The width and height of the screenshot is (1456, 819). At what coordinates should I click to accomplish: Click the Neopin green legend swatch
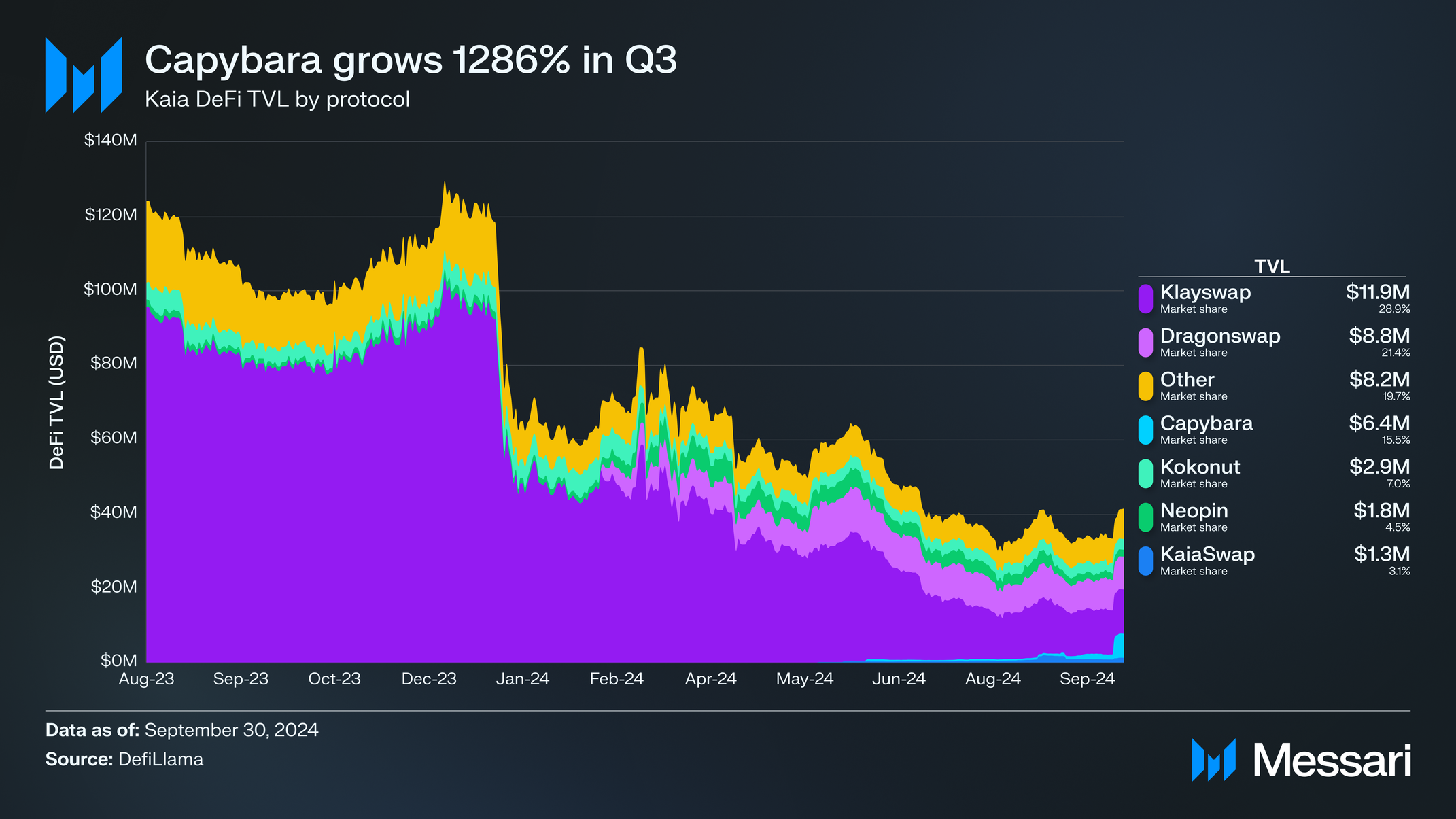tap(1145, 517)
